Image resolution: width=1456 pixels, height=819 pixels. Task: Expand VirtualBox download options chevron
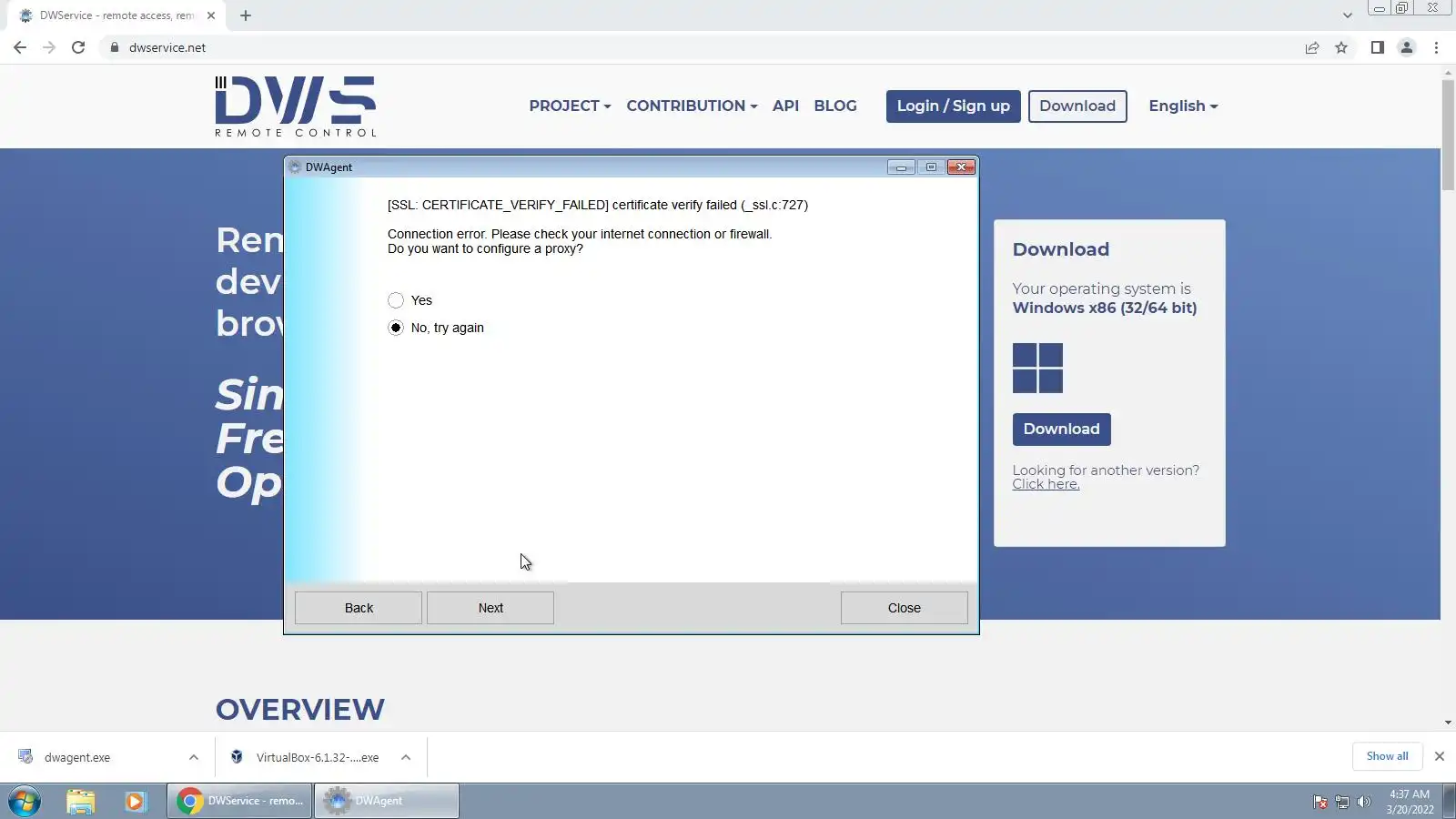[406, 757]
